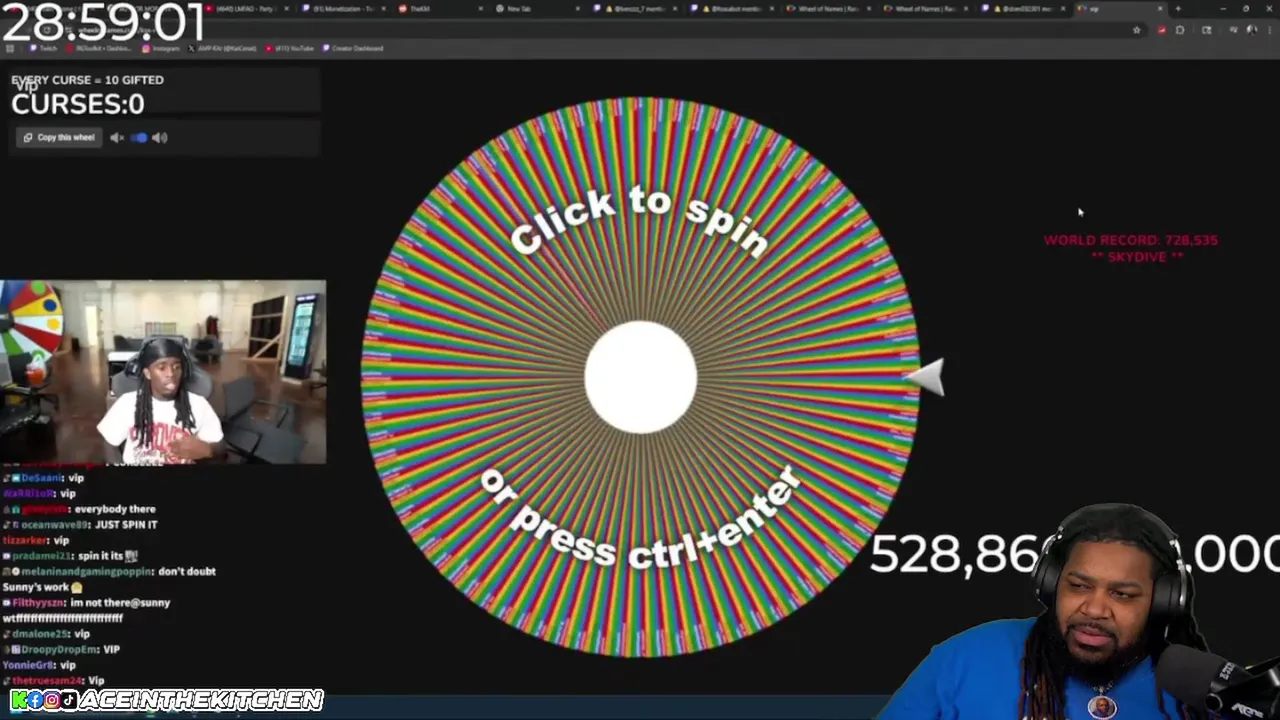Image resolution: width=1280 pixels, height=720 pixels.
Task: Bookmark this page with the star icon
Action: (x=1136, y=30)
